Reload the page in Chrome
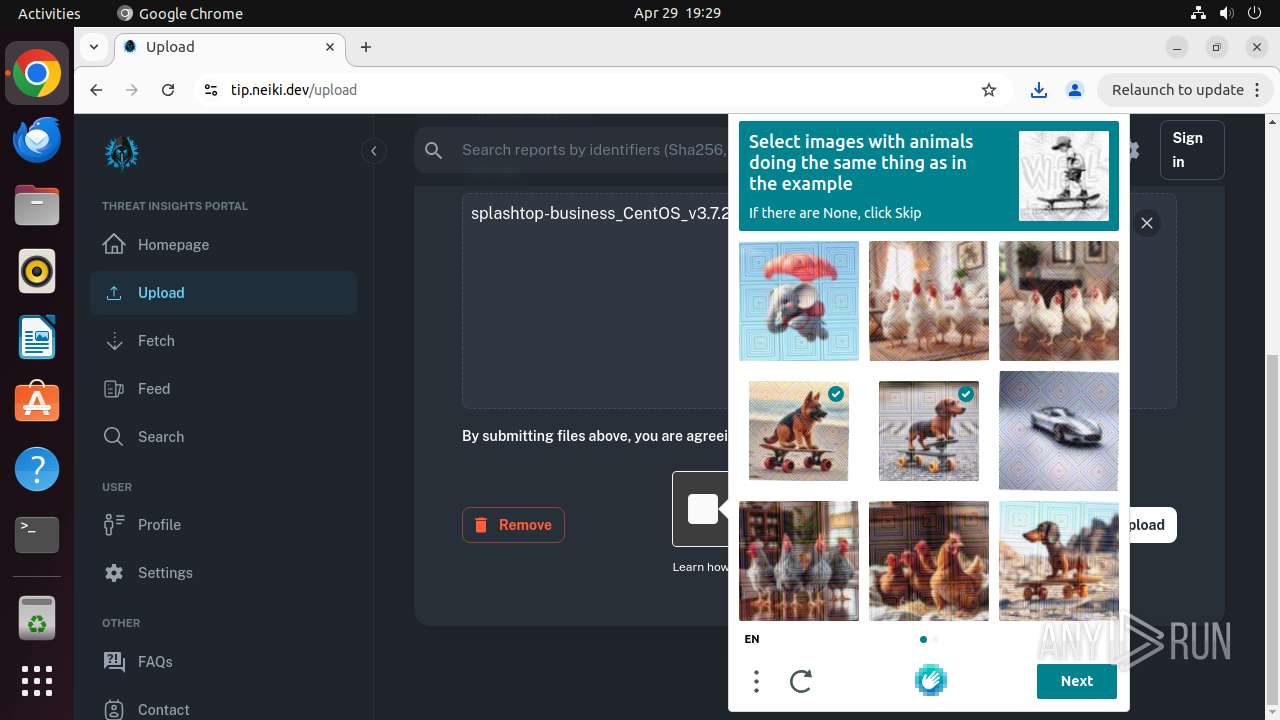The image size is (1280, 720). pyautogui.click(x=168, y=90)
